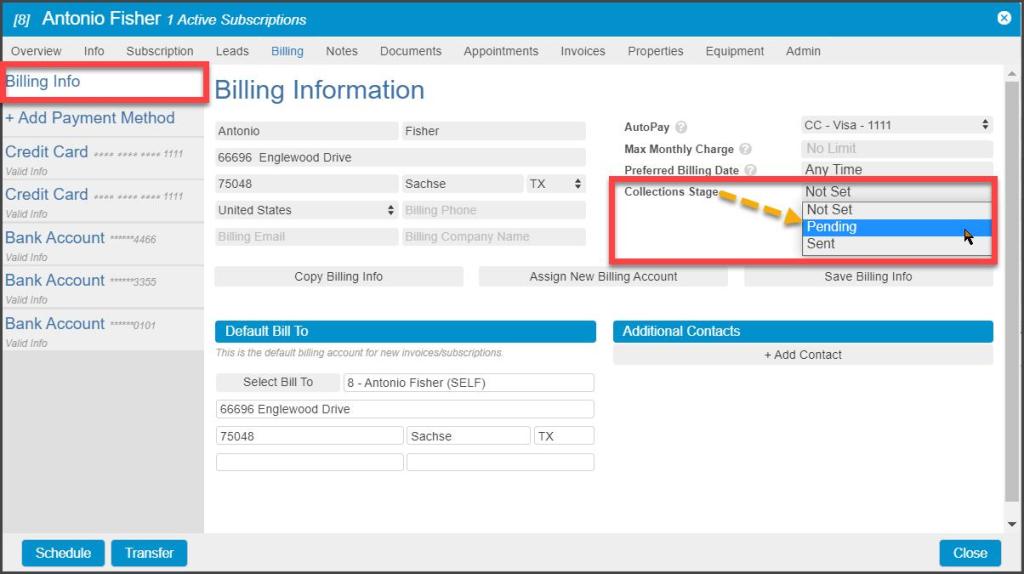Viewport: 1024px width, 574px height.
Task: Open the Invoices tab
Action: pyautogui.click(x=582, y=51)
